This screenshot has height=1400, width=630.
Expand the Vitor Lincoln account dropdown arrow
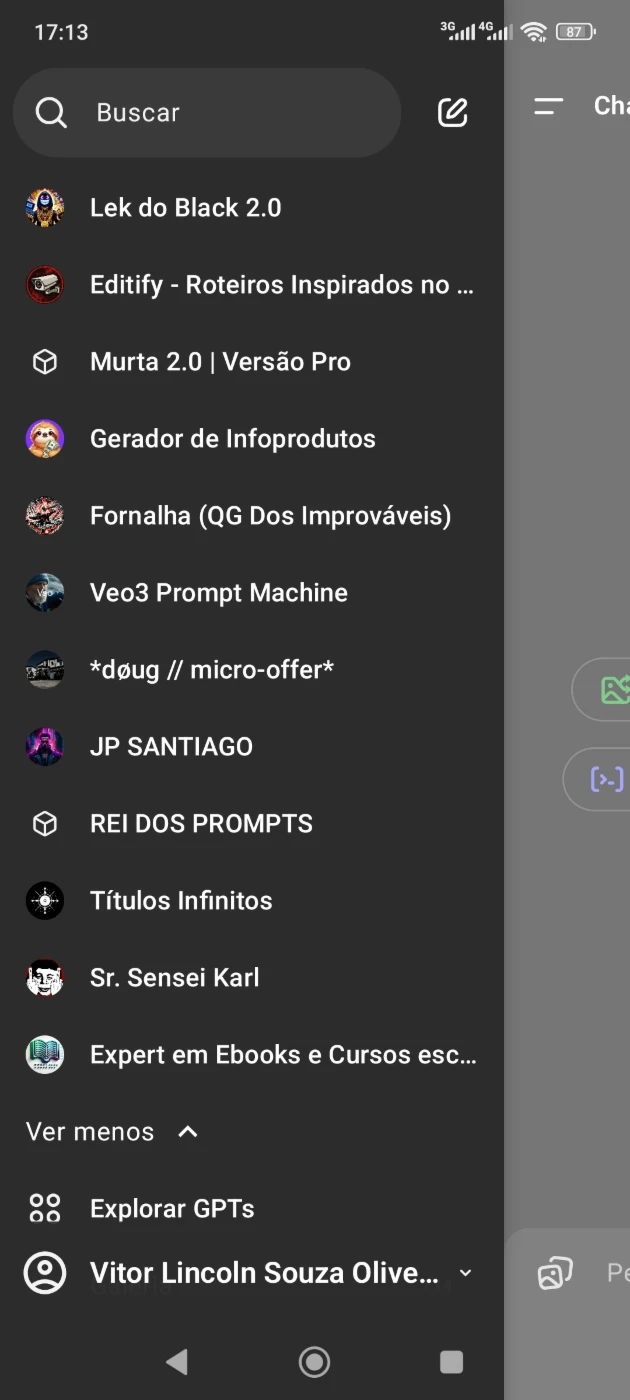point(465,1273)
